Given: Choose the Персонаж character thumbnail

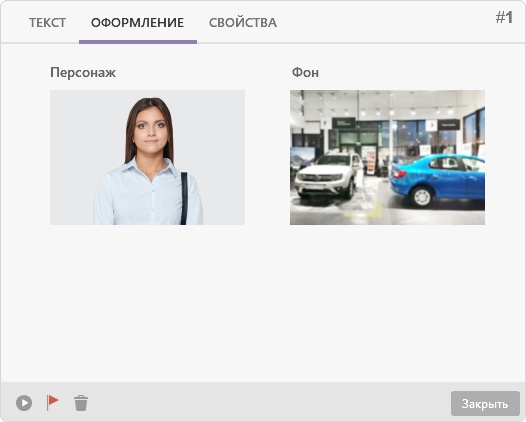Looking at the screenshot, I should click(x=147, y=157).
